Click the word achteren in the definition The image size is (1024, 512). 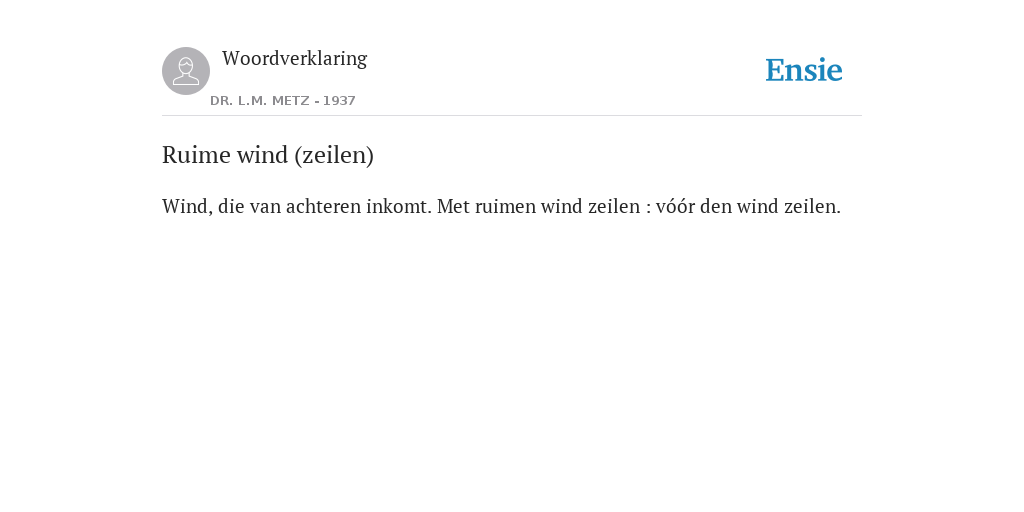[x=323, y=206]
